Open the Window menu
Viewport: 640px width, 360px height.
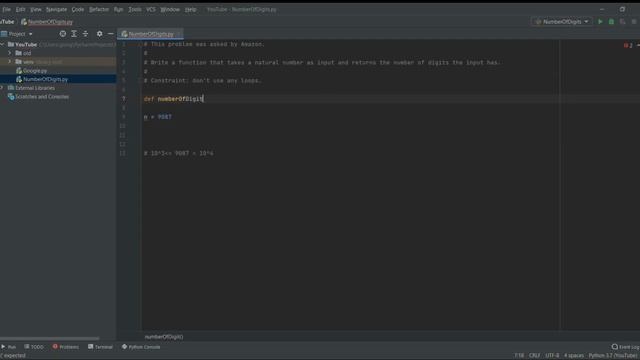click(170, 9)
